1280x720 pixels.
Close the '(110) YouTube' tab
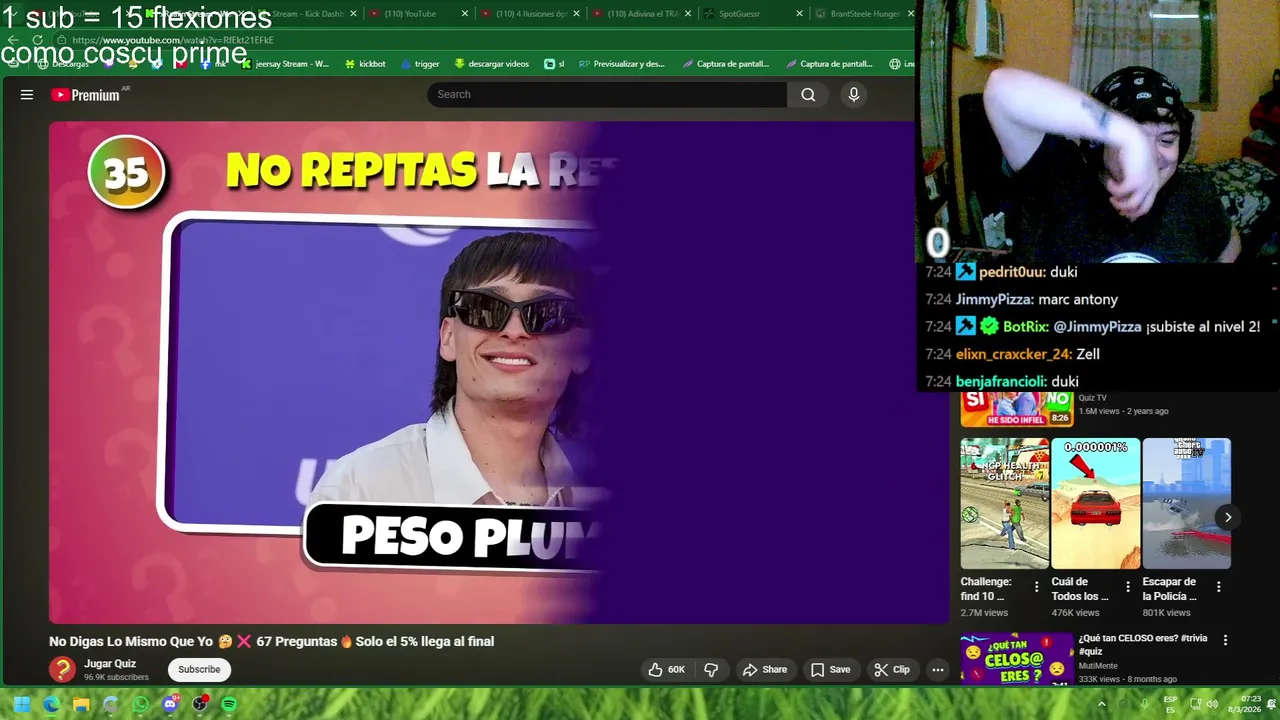coord(465,14)
